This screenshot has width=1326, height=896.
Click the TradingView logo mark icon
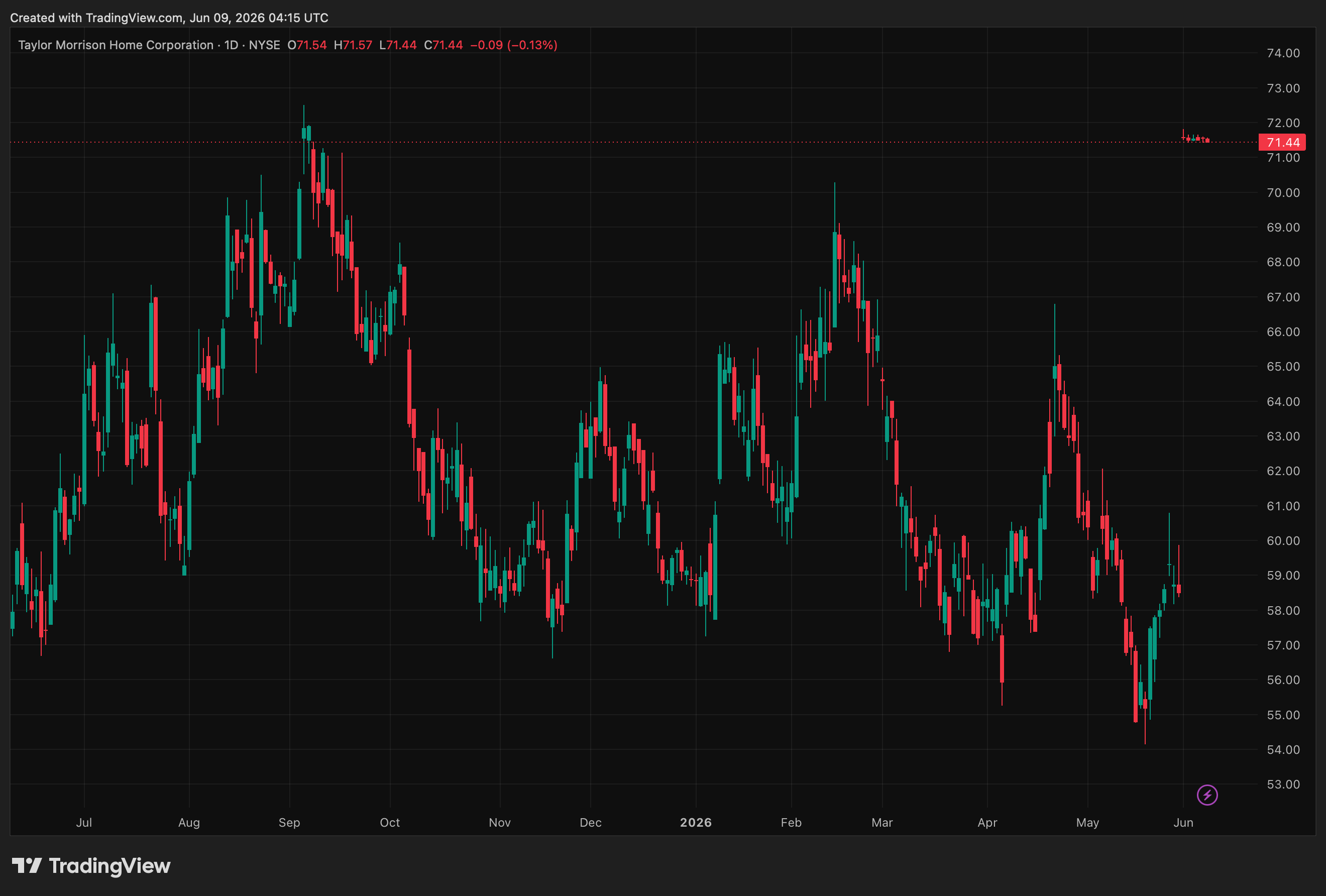pos(27,865)
